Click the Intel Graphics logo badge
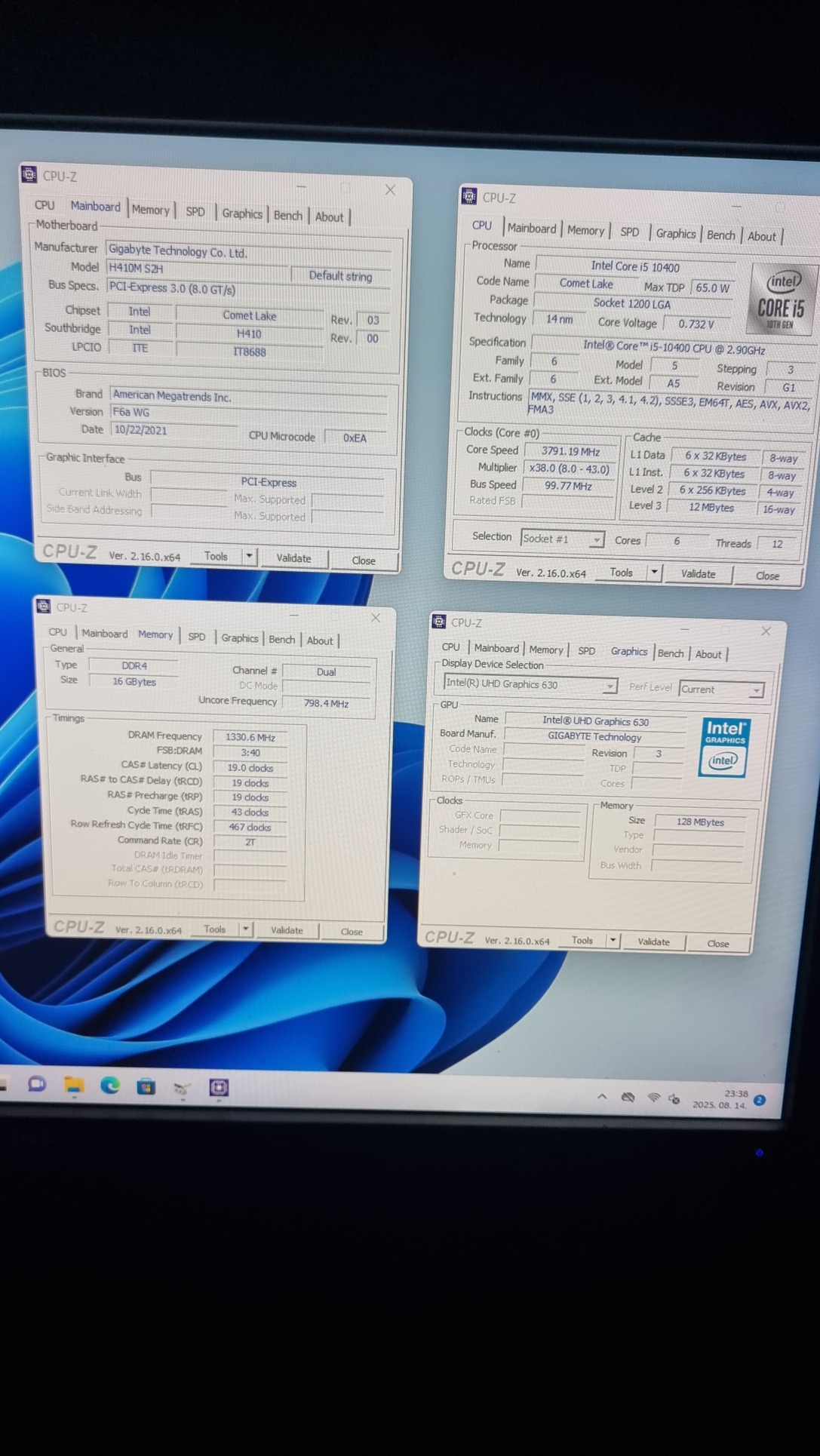The image size is (820, 1456). point(724,748)
